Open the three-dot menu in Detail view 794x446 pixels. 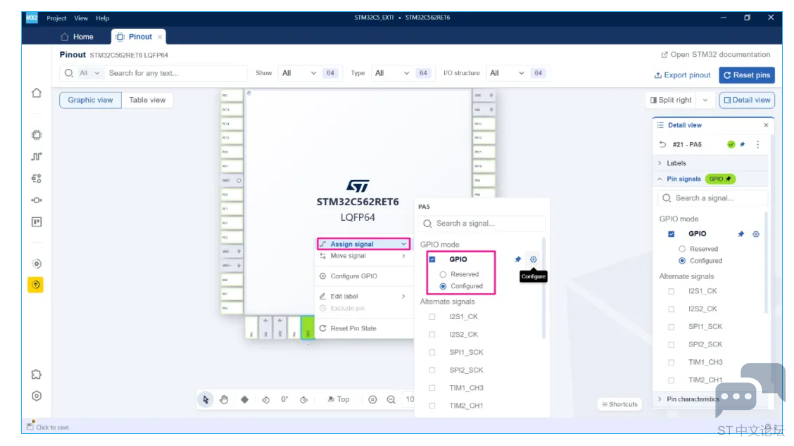click(x=758, y=144)
